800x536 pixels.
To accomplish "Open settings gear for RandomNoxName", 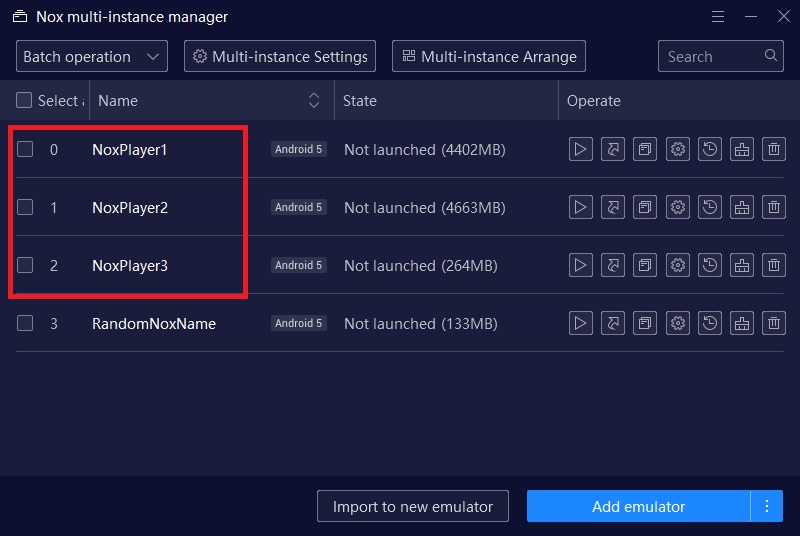I will tap(678, 324).
